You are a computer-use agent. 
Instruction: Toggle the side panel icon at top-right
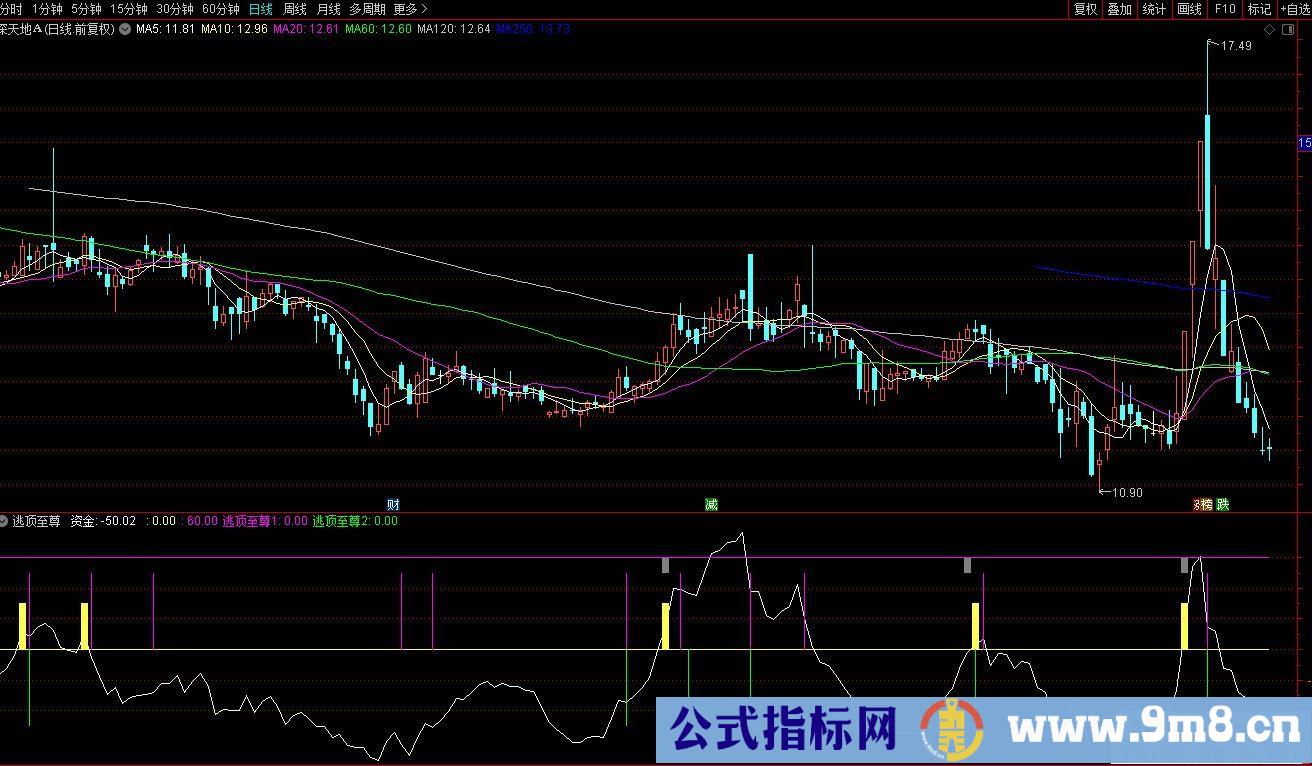point(1287,30)
